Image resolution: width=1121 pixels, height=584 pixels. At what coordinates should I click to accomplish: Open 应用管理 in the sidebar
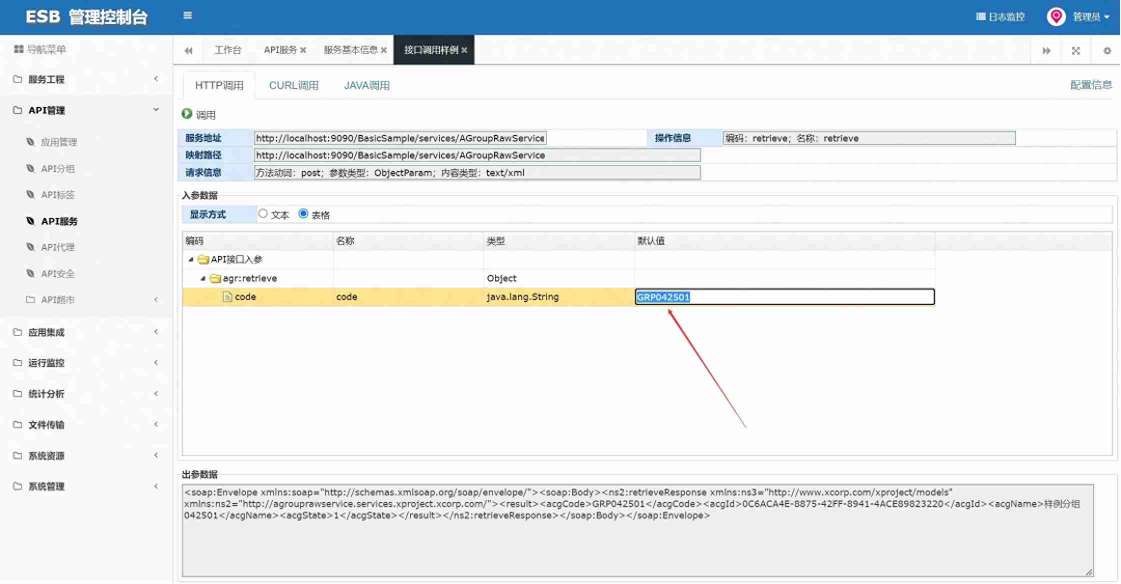[x=59, y=142]
